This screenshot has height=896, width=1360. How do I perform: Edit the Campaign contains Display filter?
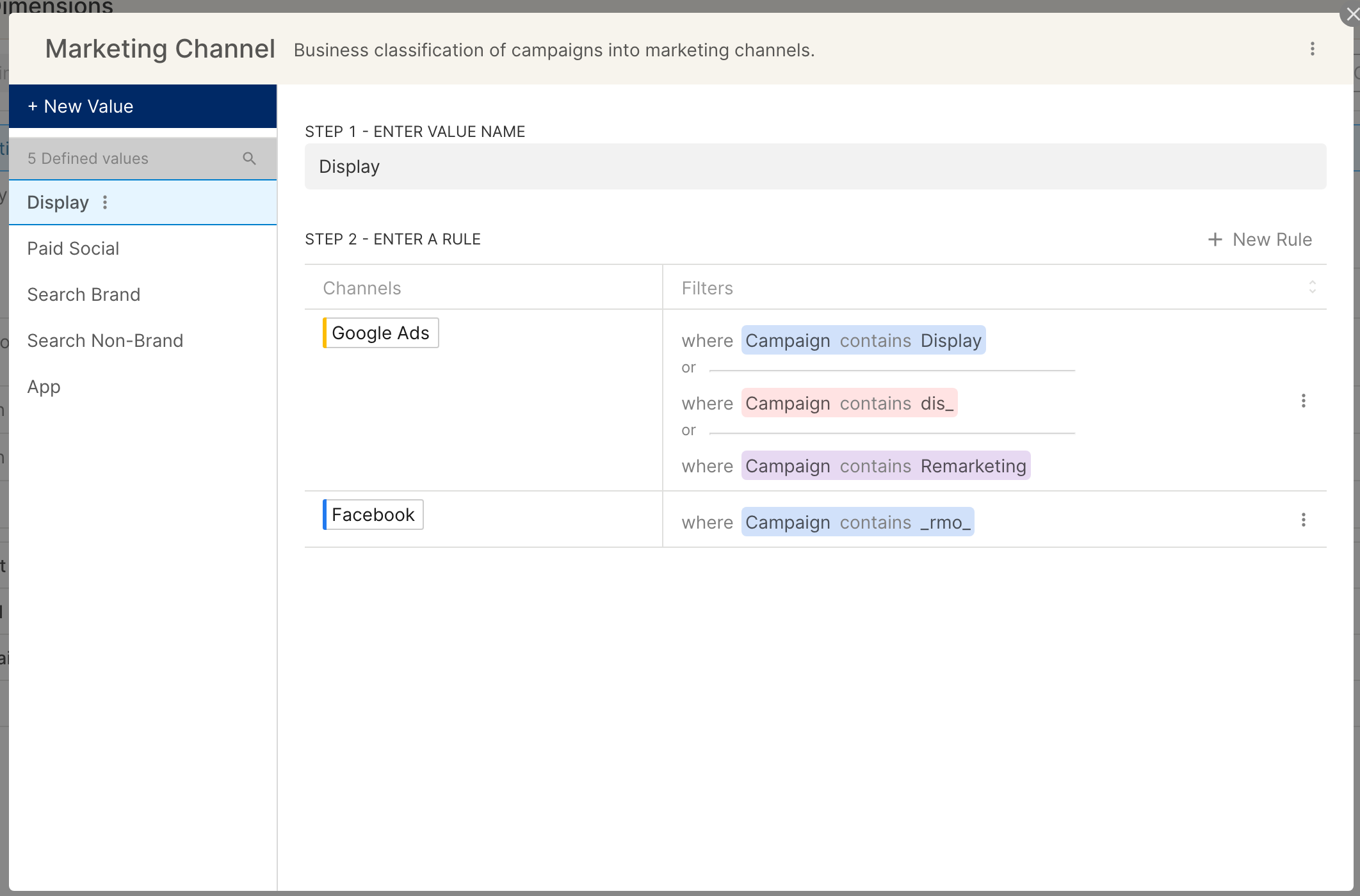pyautogui.click(x=863, y=340)
